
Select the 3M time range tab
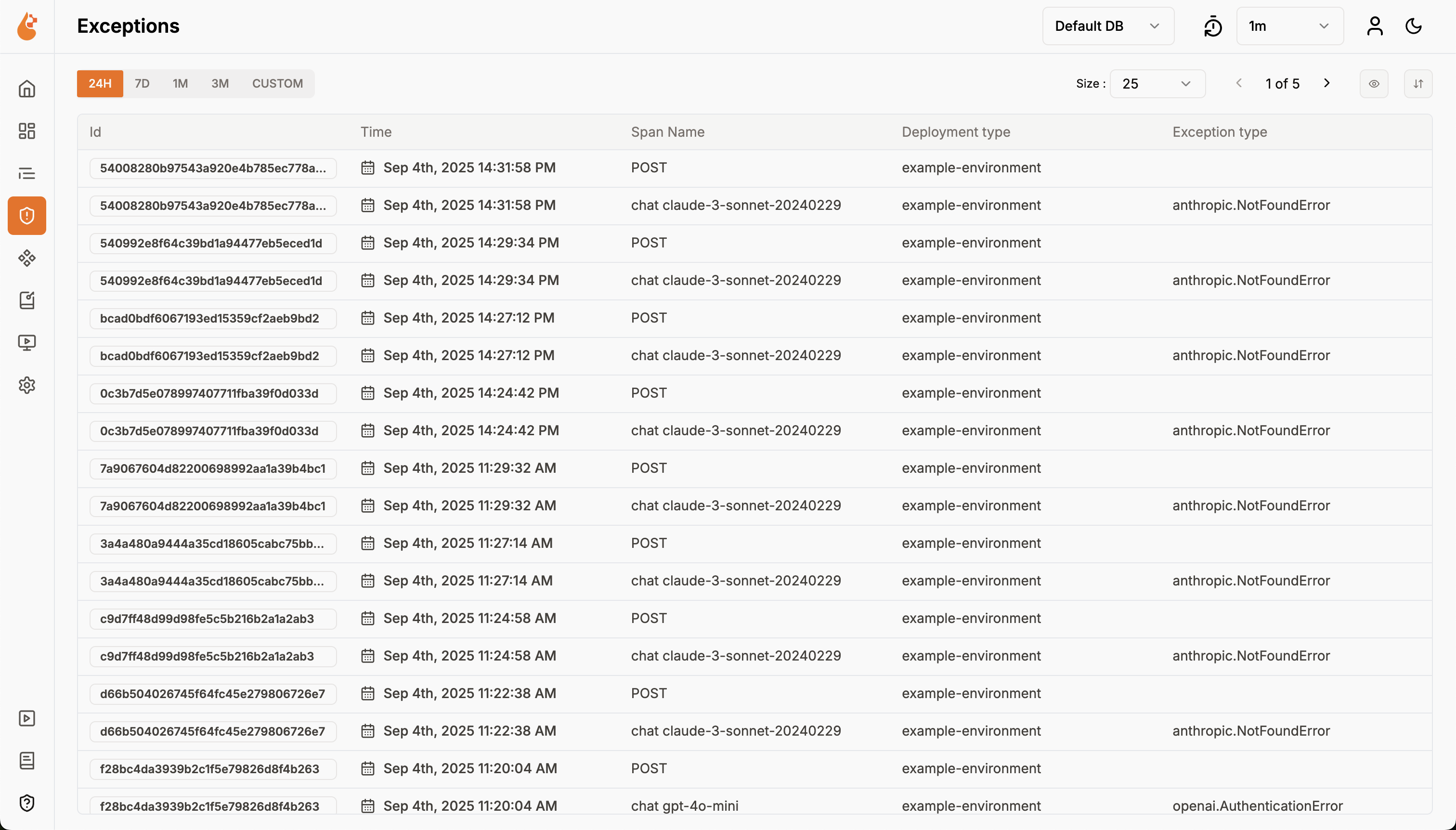pyautogui.click(x=220, y=84)
